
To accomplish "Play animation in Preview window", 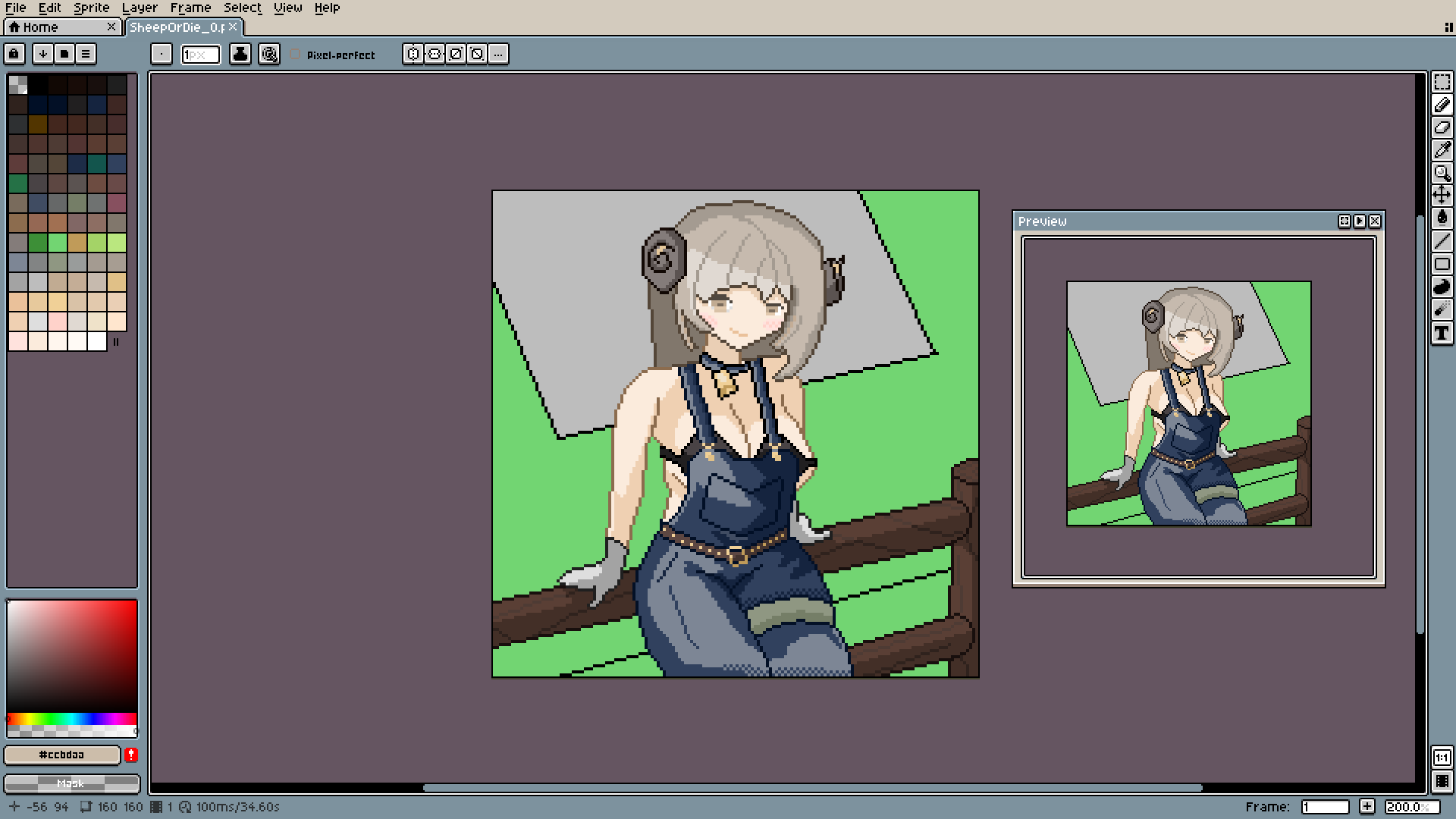I will pyautogui.click(x=1360, y=221).
